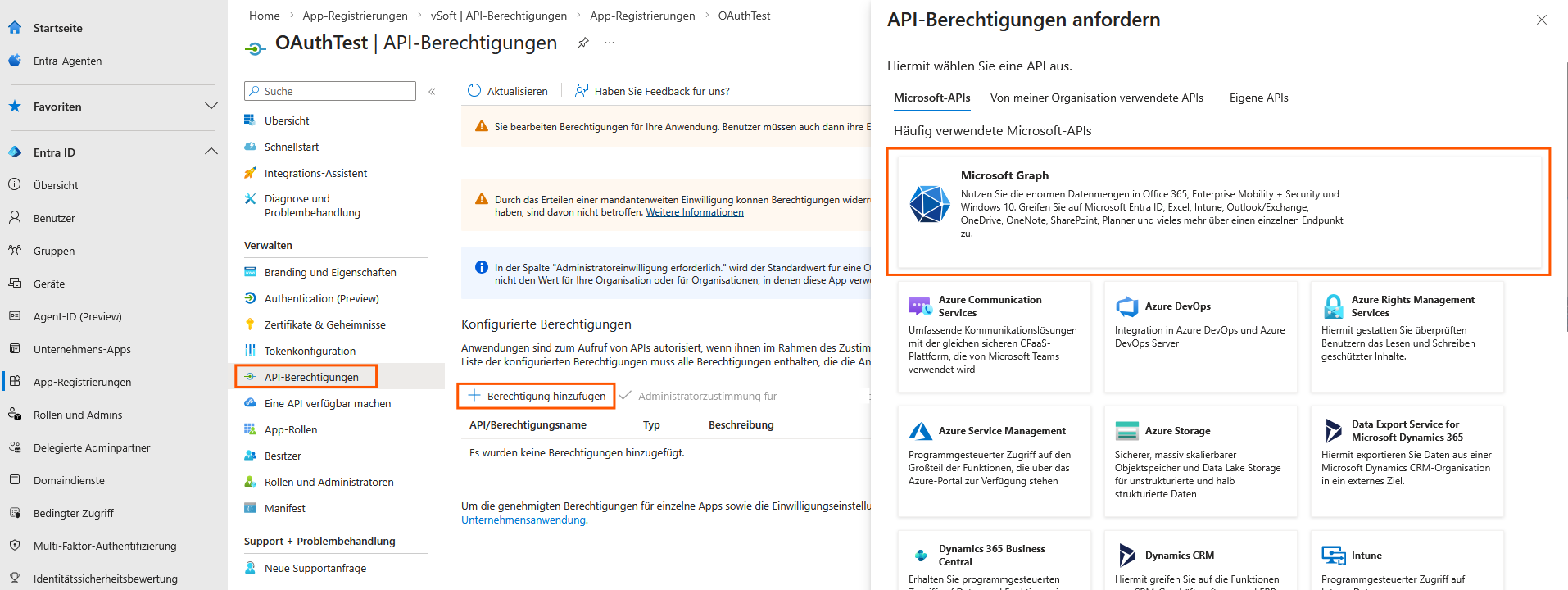Open the Weitere Informationen link

694,212
